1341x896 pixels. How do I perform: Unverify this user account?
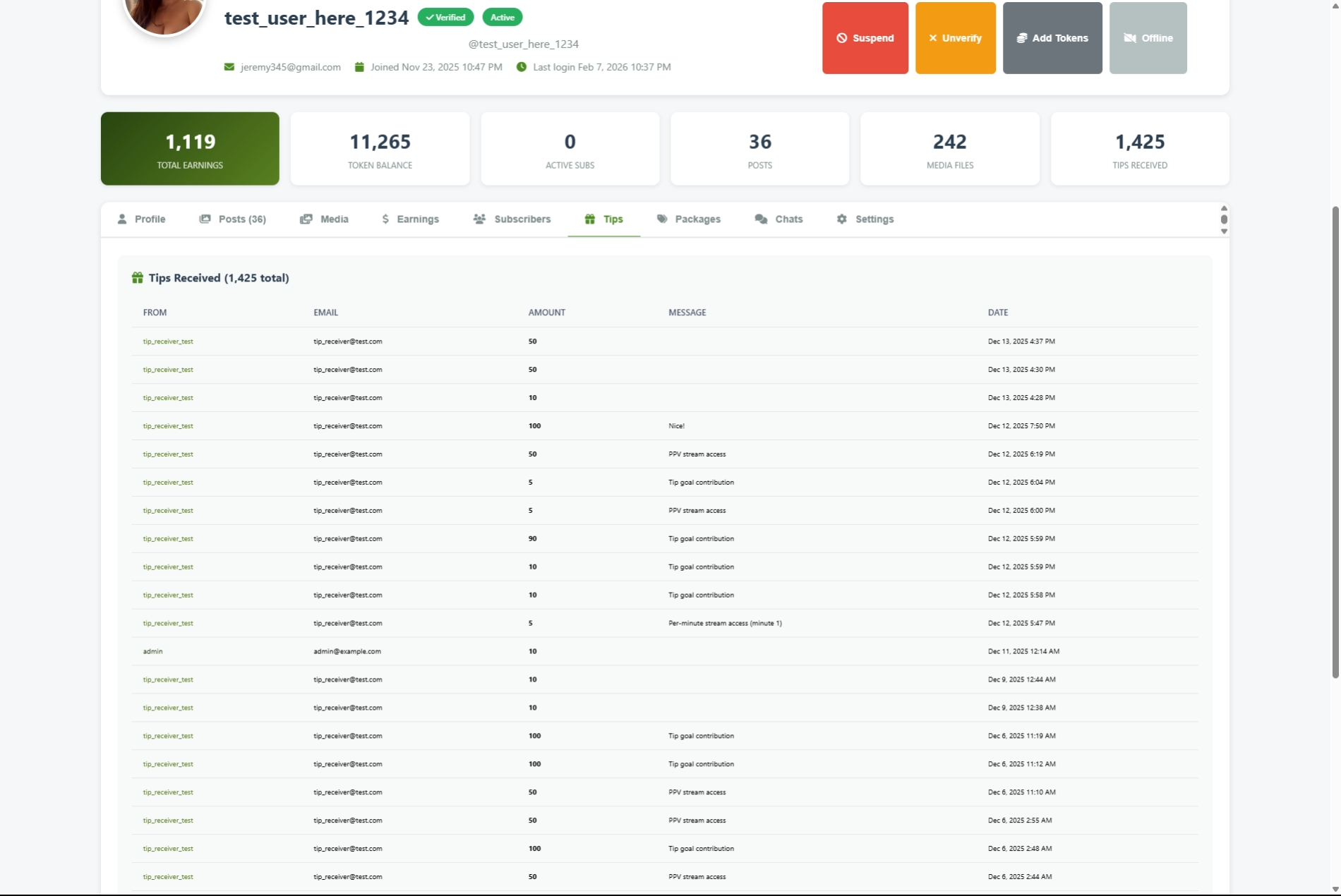click(955, 38)
